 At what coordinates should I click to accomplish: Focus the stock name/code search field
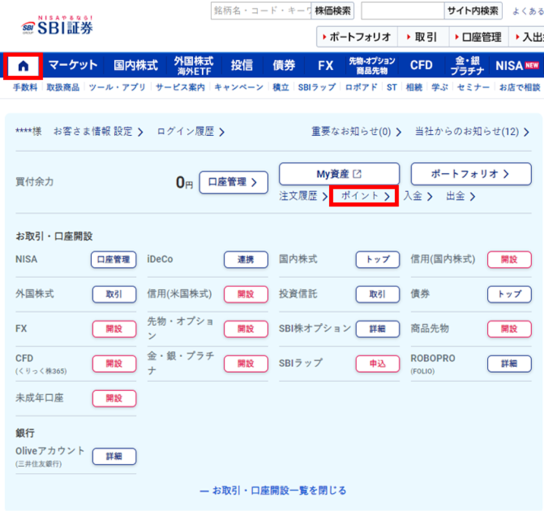pyautogui.click(x=261, y=11)
